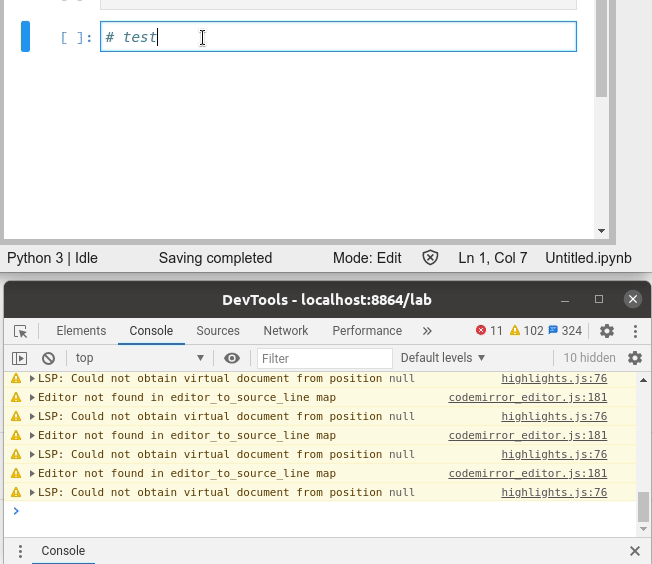The width and height of the screenshot is (652, 564).
Task: Click the Mode: Edit status item
Action: [367, 258]
